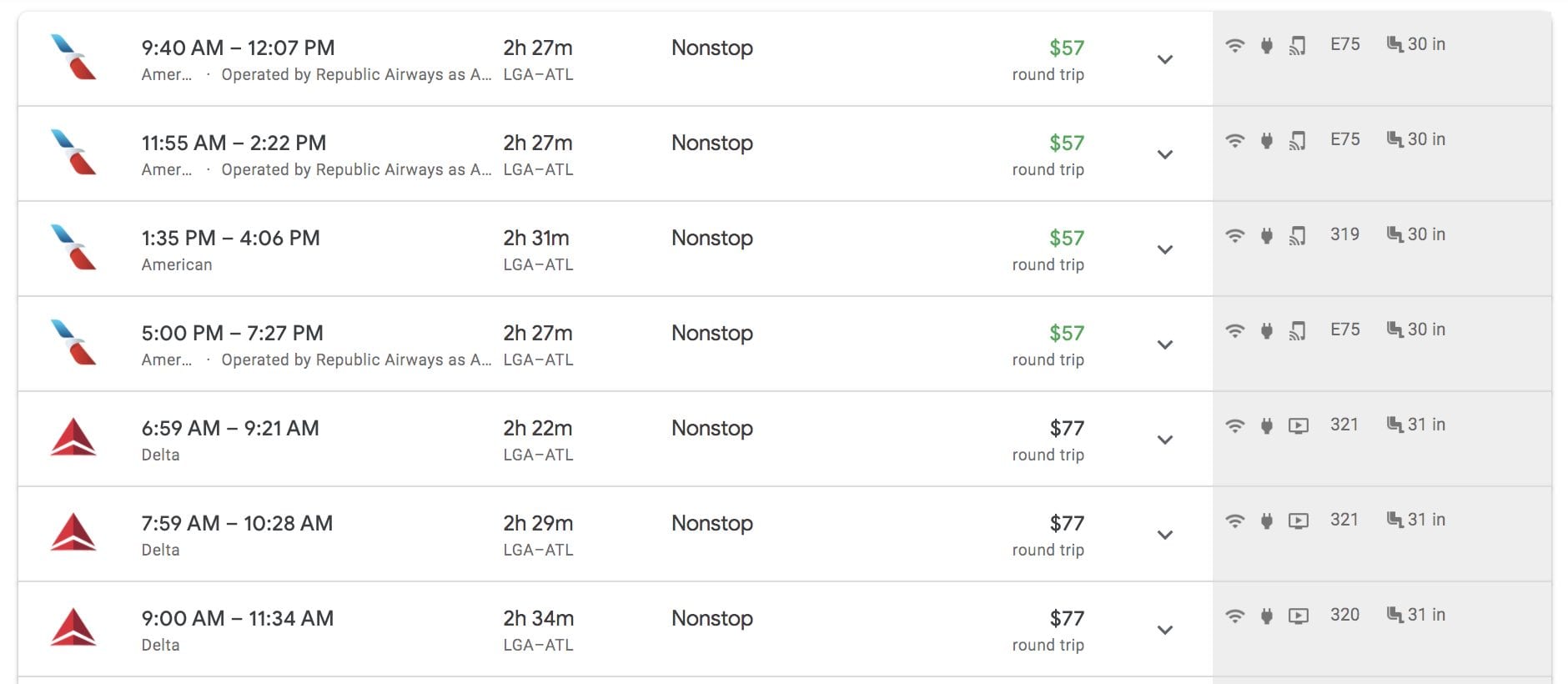Viewport: 1568px width, 684px height.
Task: Click legroom seat icon on 5:00 PM flight
Action: (1395, 329)
